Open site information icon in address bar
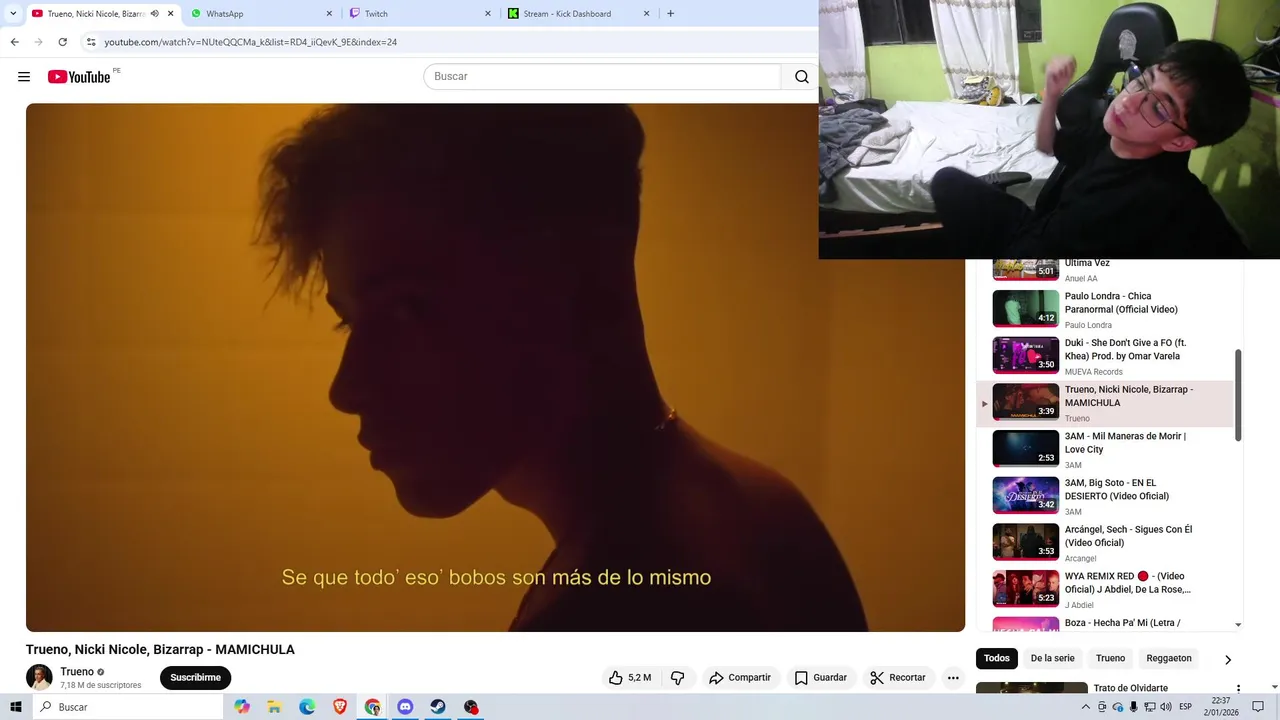 [x=91, y=42]
